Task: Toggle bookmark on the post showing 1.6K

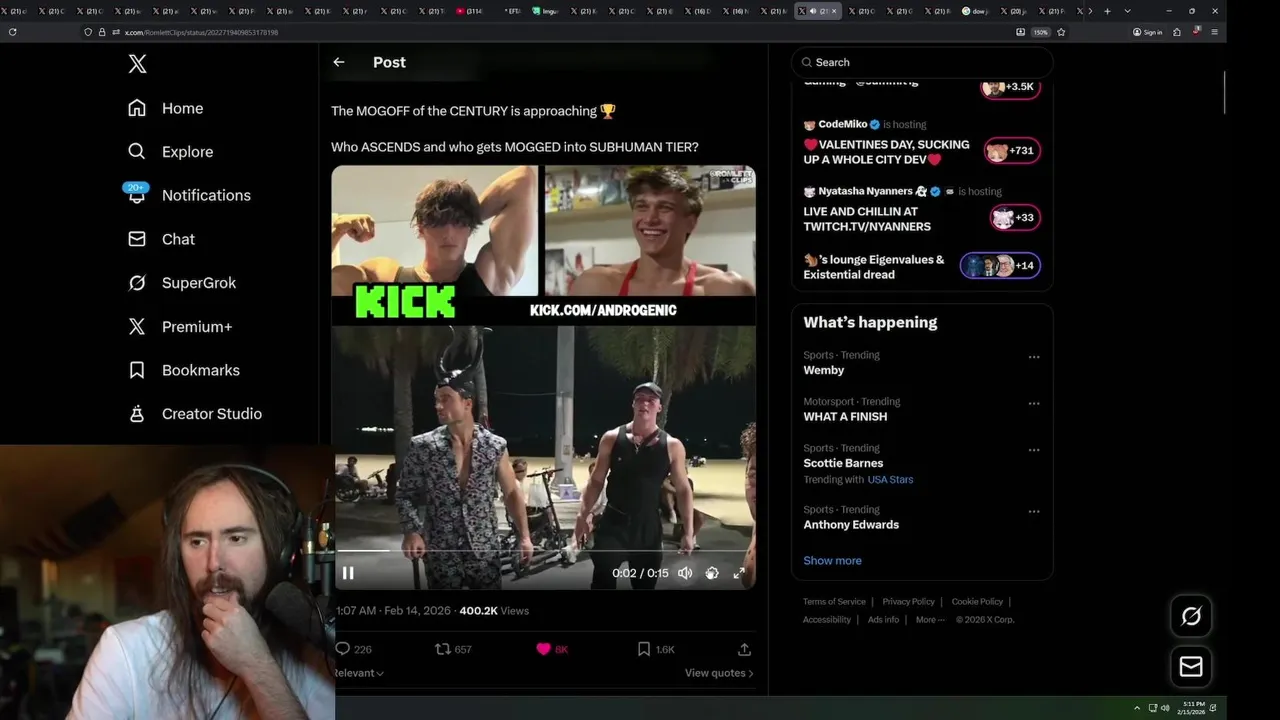Action: pos(644,649)
